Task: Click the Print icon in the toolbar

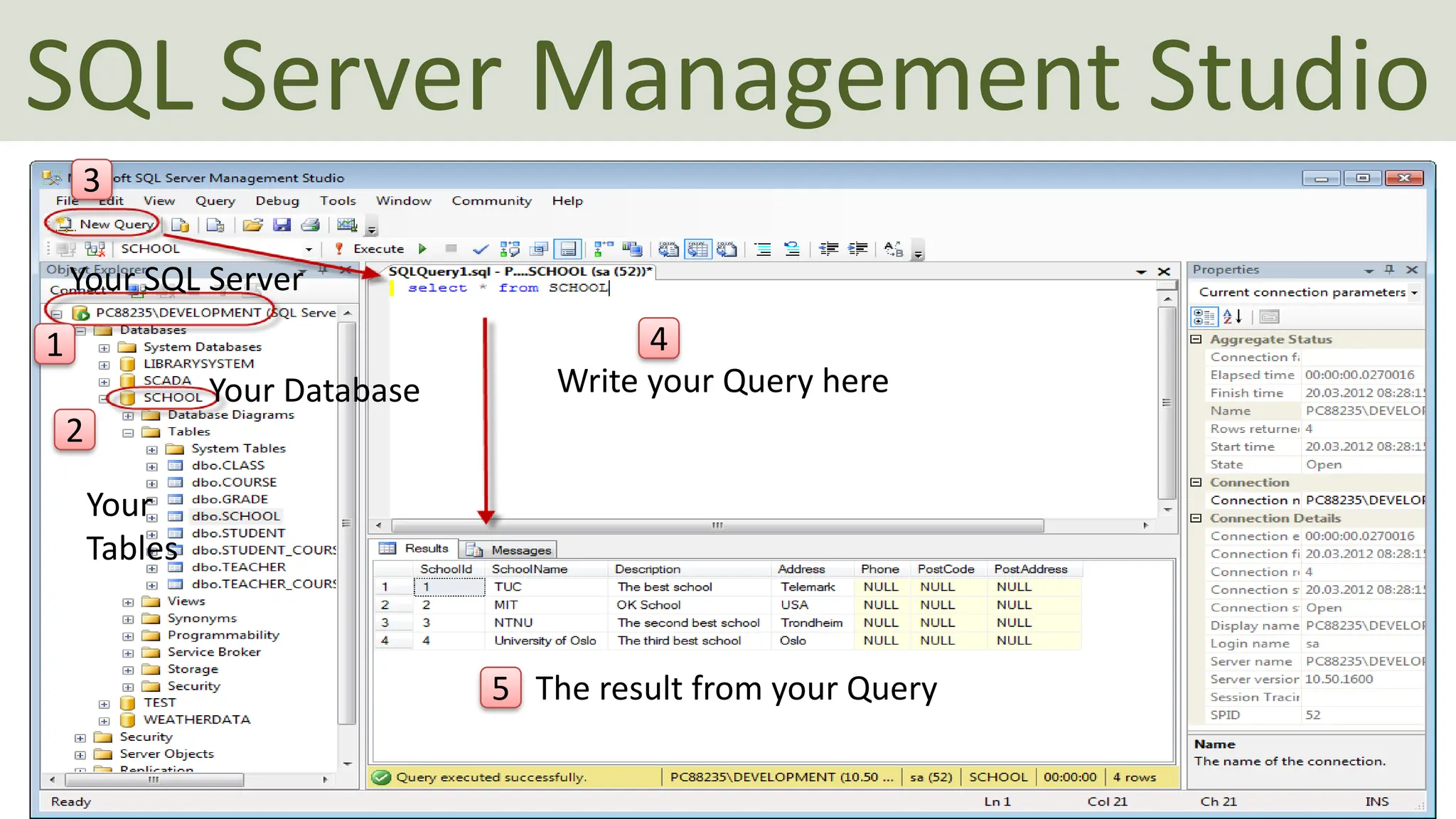Action: coord(311,225)
